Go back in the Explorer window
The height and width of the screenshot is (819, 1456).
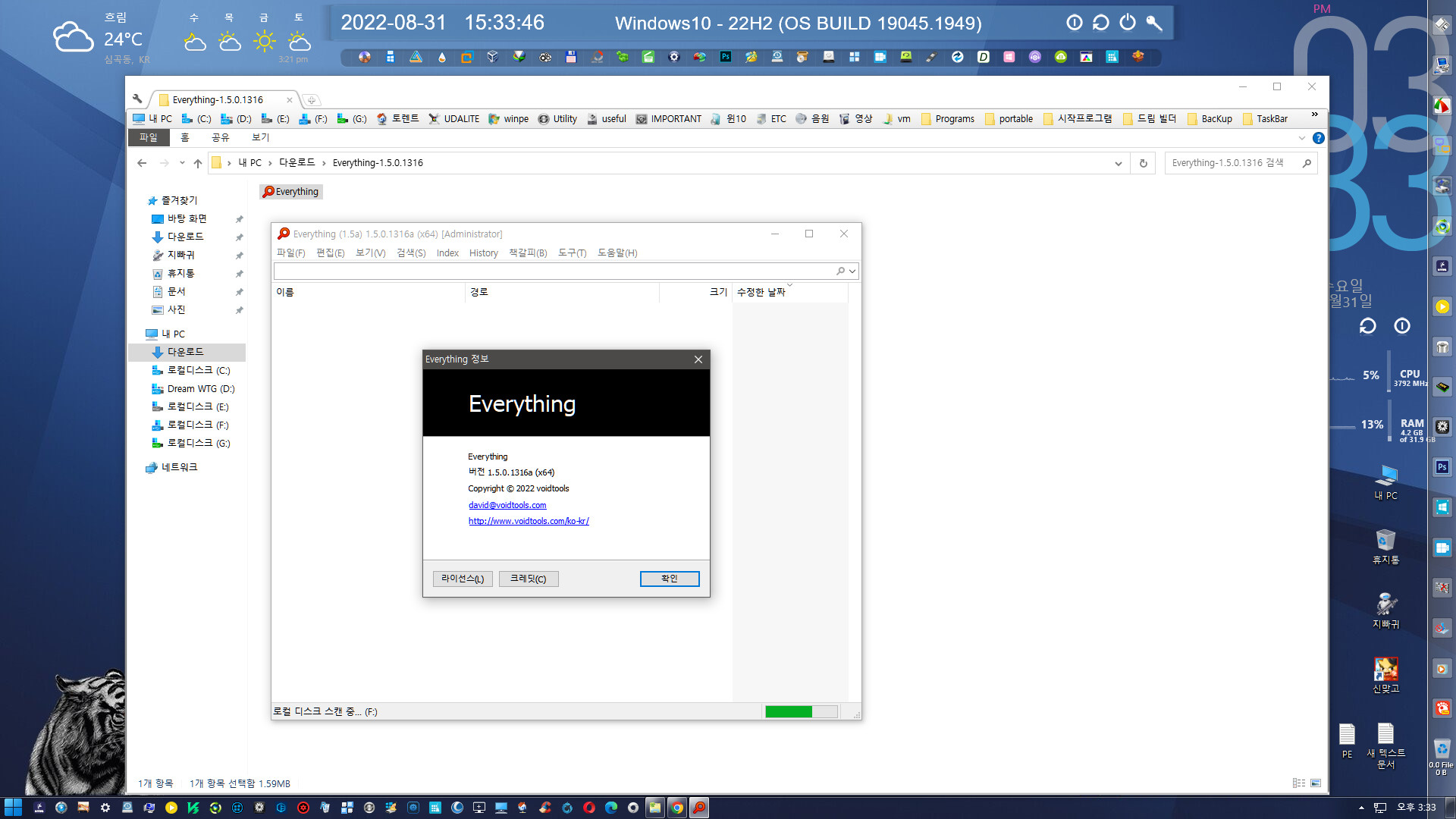click(x=142, y=163)
